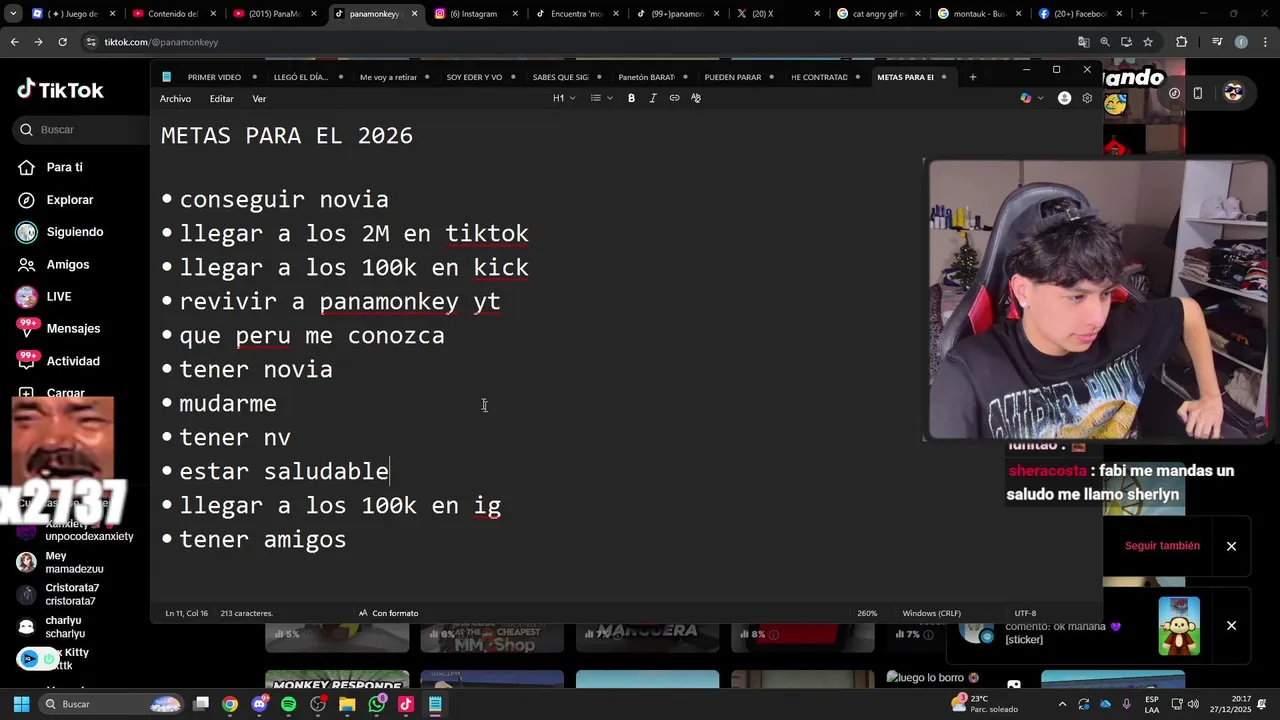This screenshot has height=720, width=1280.
Task: Switch to PUEDEN PARAR Notepad tab
Action: pos(732,77)
